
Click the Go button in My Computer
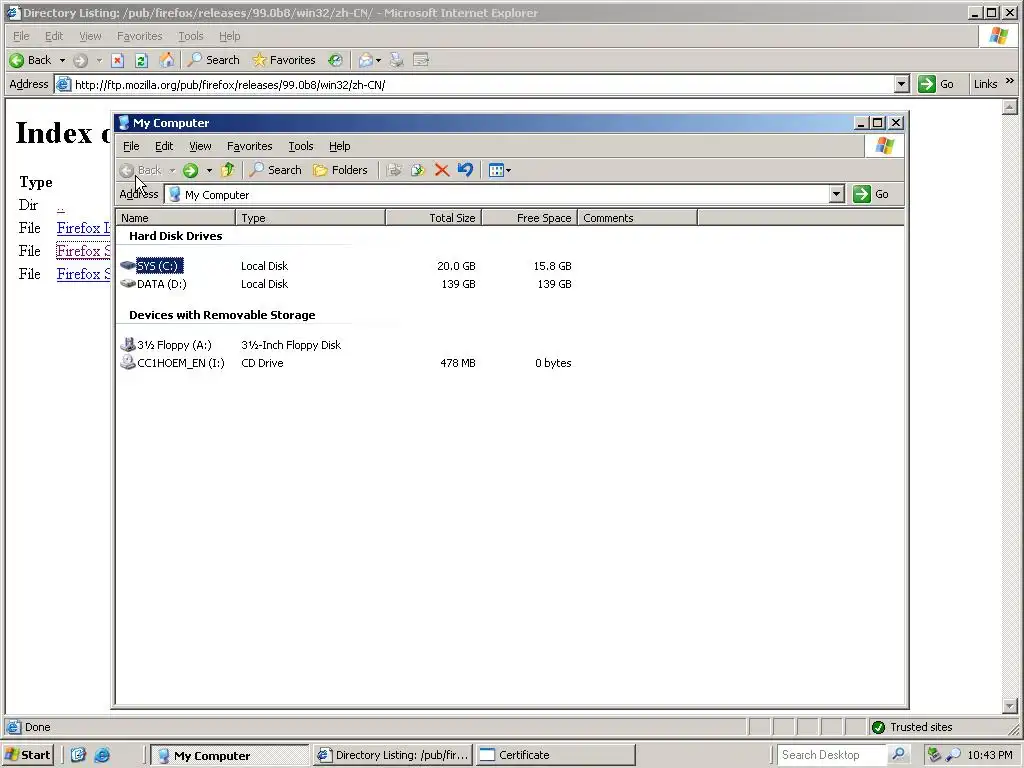871,194
